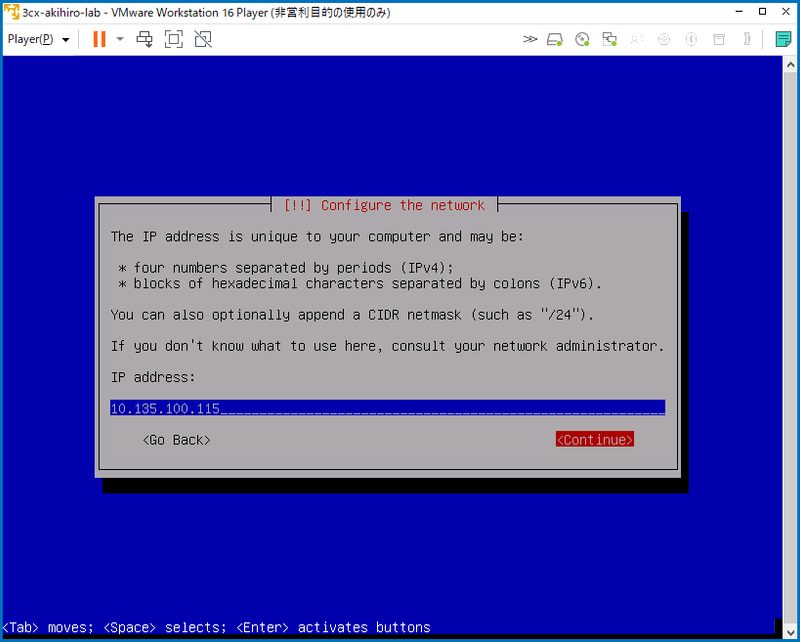Toggle Unity mode icon

coord(203,39)
